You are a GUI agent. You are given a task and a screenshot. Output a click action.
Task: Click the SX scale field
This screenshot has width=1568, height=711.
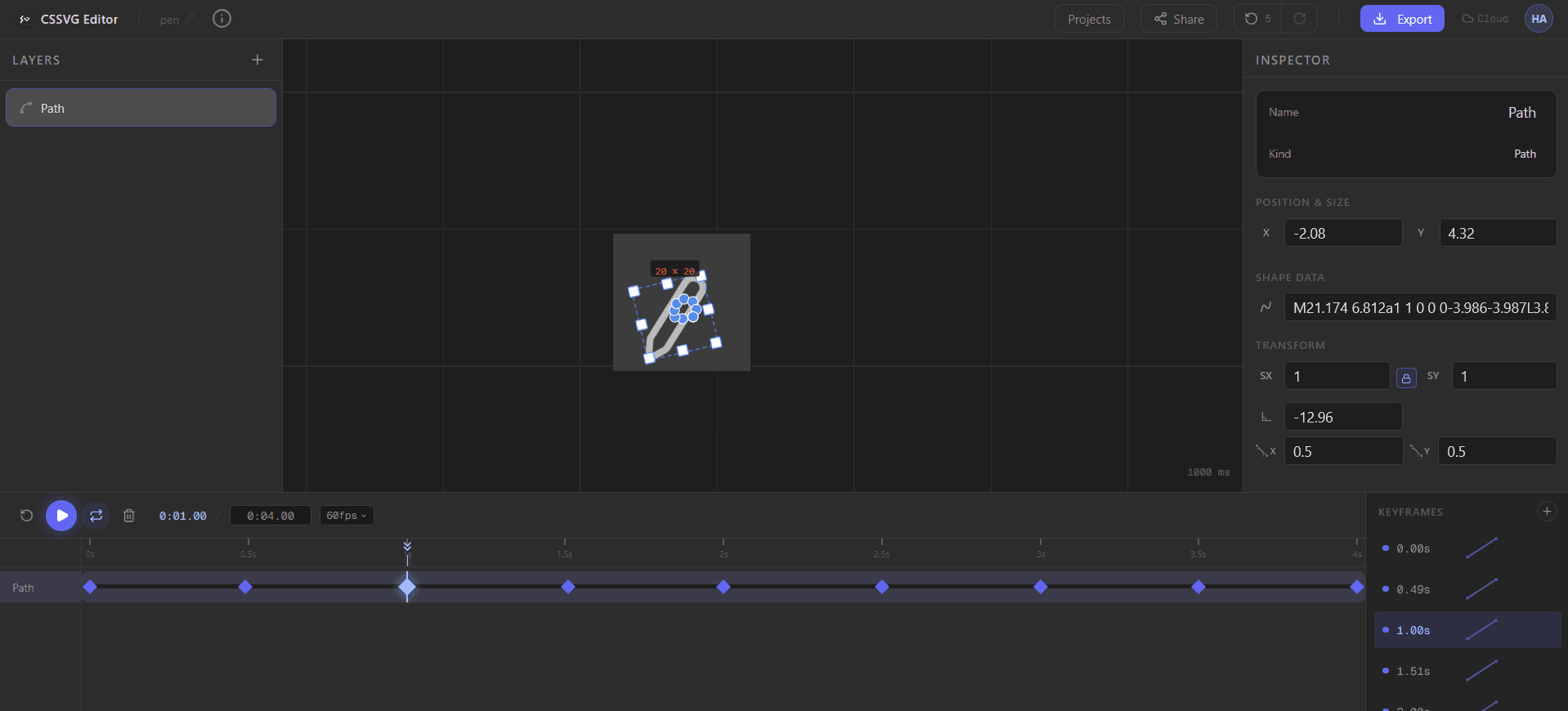pos(1337,376)
